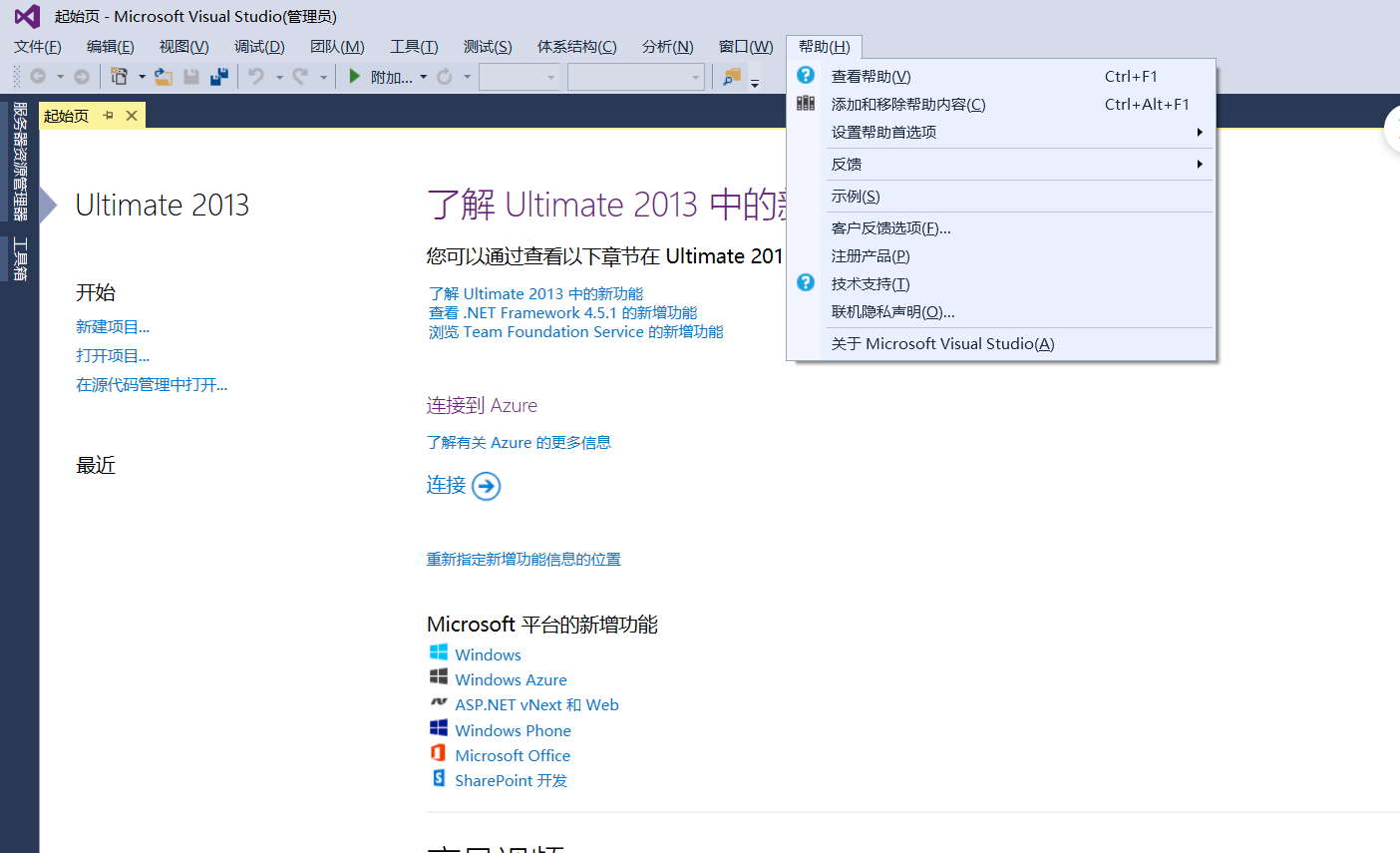Open the Undo history dropdown arrow
This screenshot has width=1400, height=853.
(x=279, y=77)
